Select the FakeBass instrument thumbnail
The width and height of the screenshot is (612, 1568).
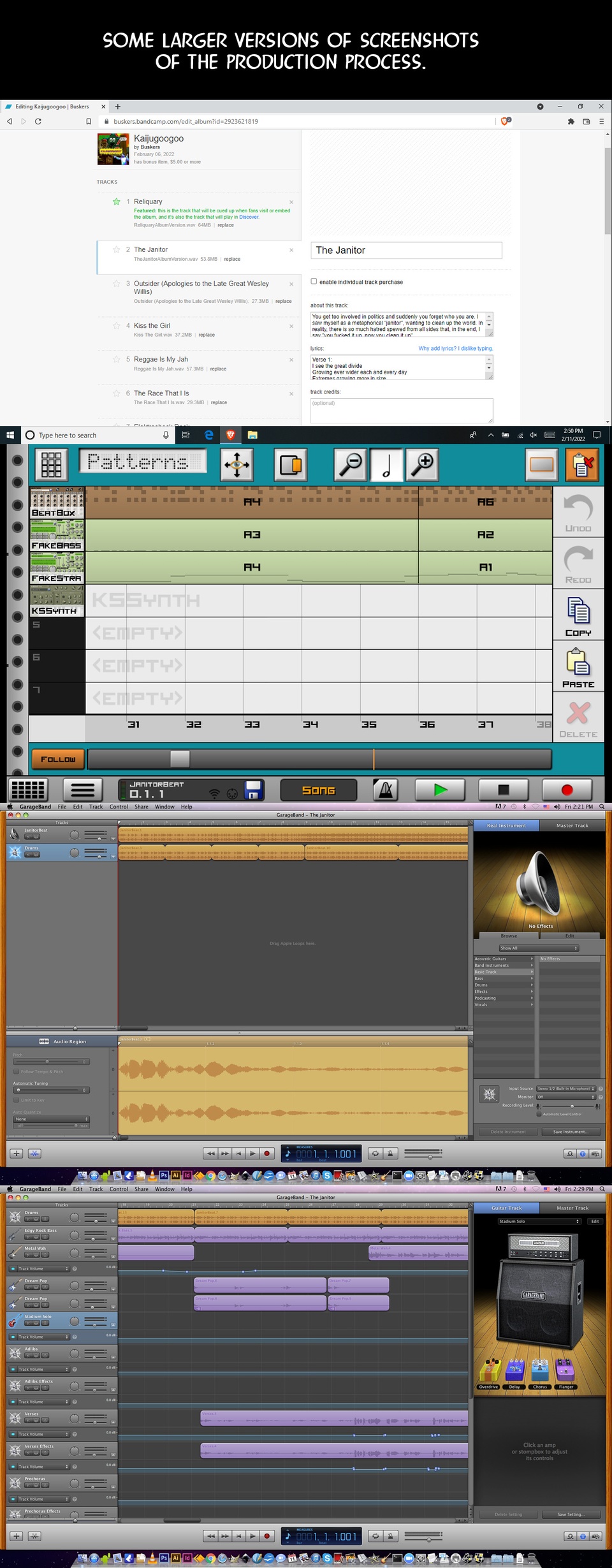[57, 535]
